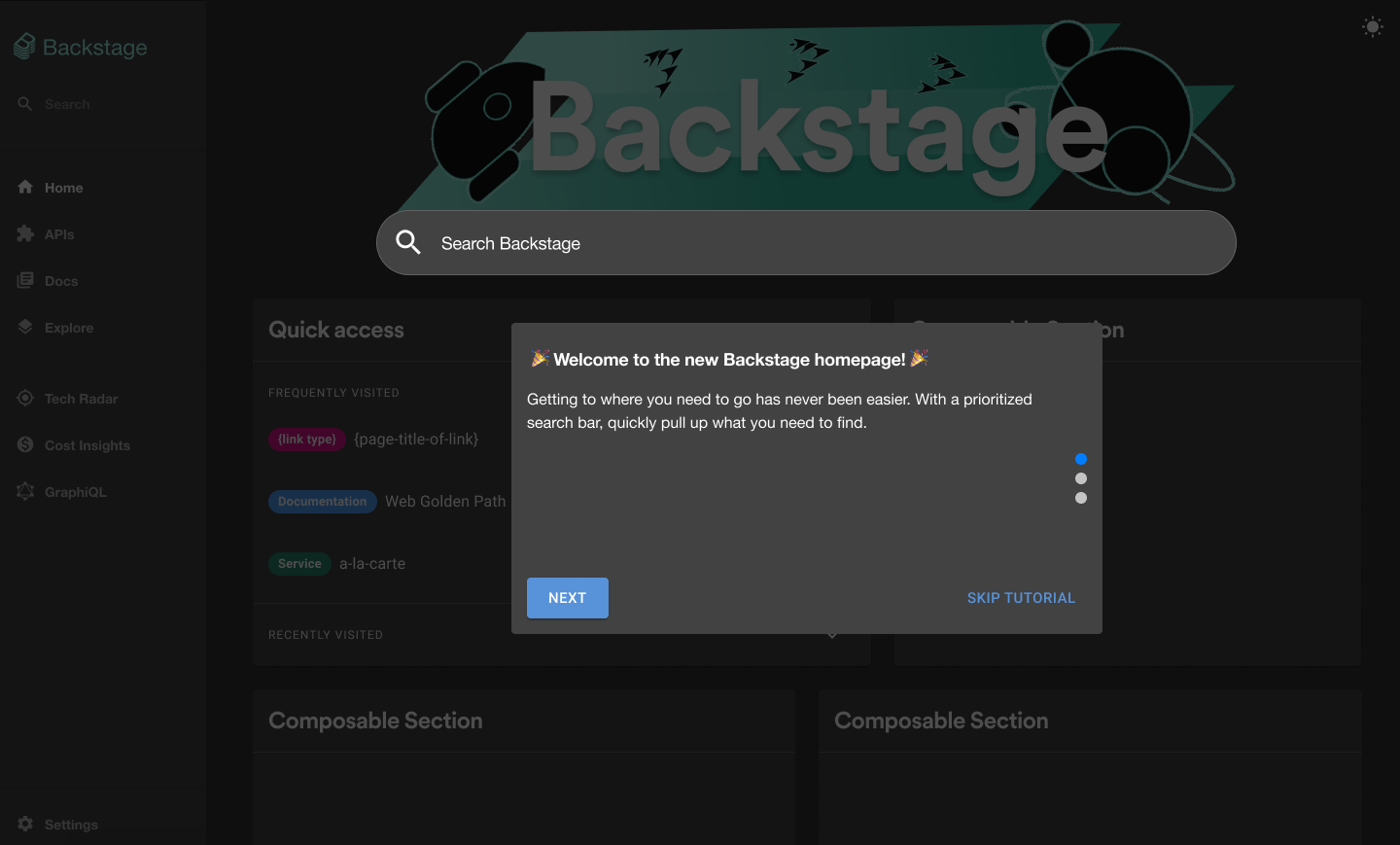Open Cost Insights in the sidebar

(x=87, y=445)
